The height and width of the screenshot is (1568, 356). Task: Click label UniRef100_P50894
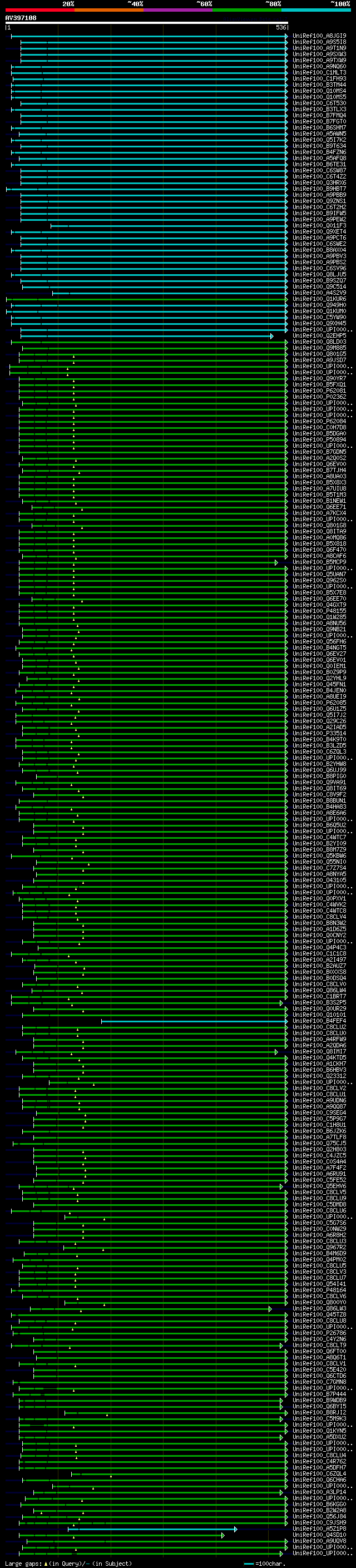click(x=319, y=439)
